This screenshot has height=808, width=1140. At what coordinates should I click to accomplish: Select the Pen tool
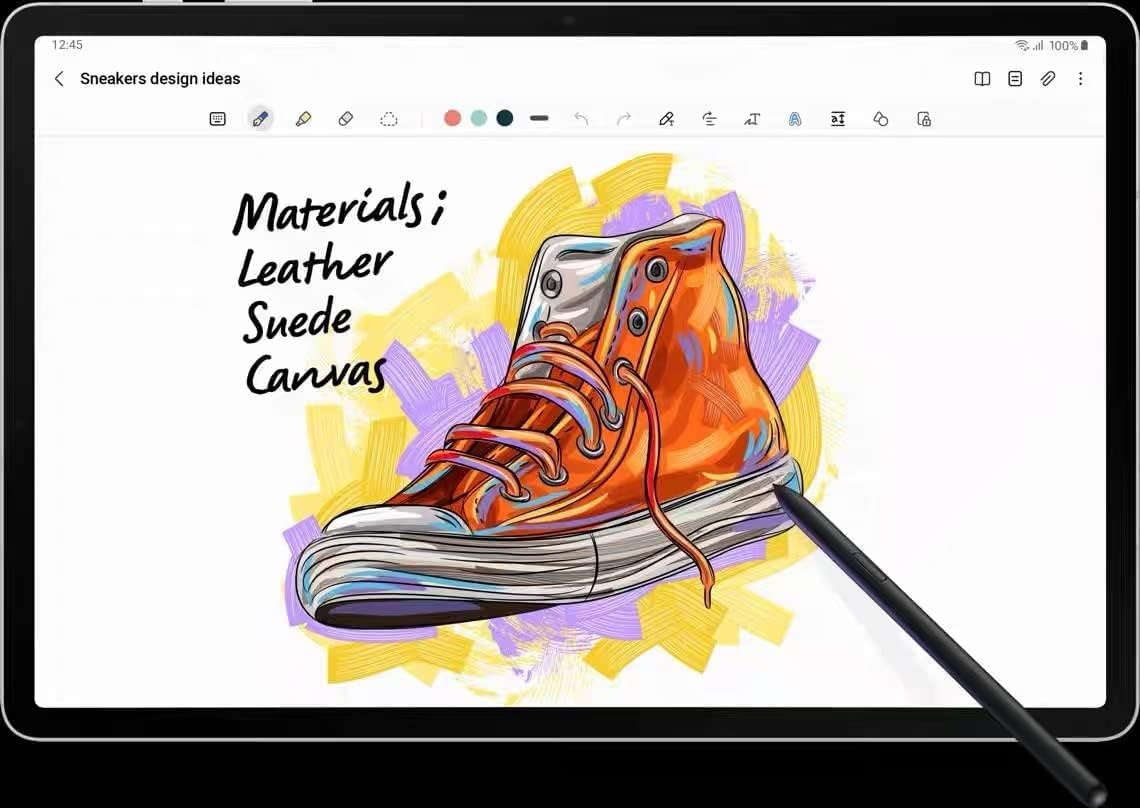tap(261, 118)
